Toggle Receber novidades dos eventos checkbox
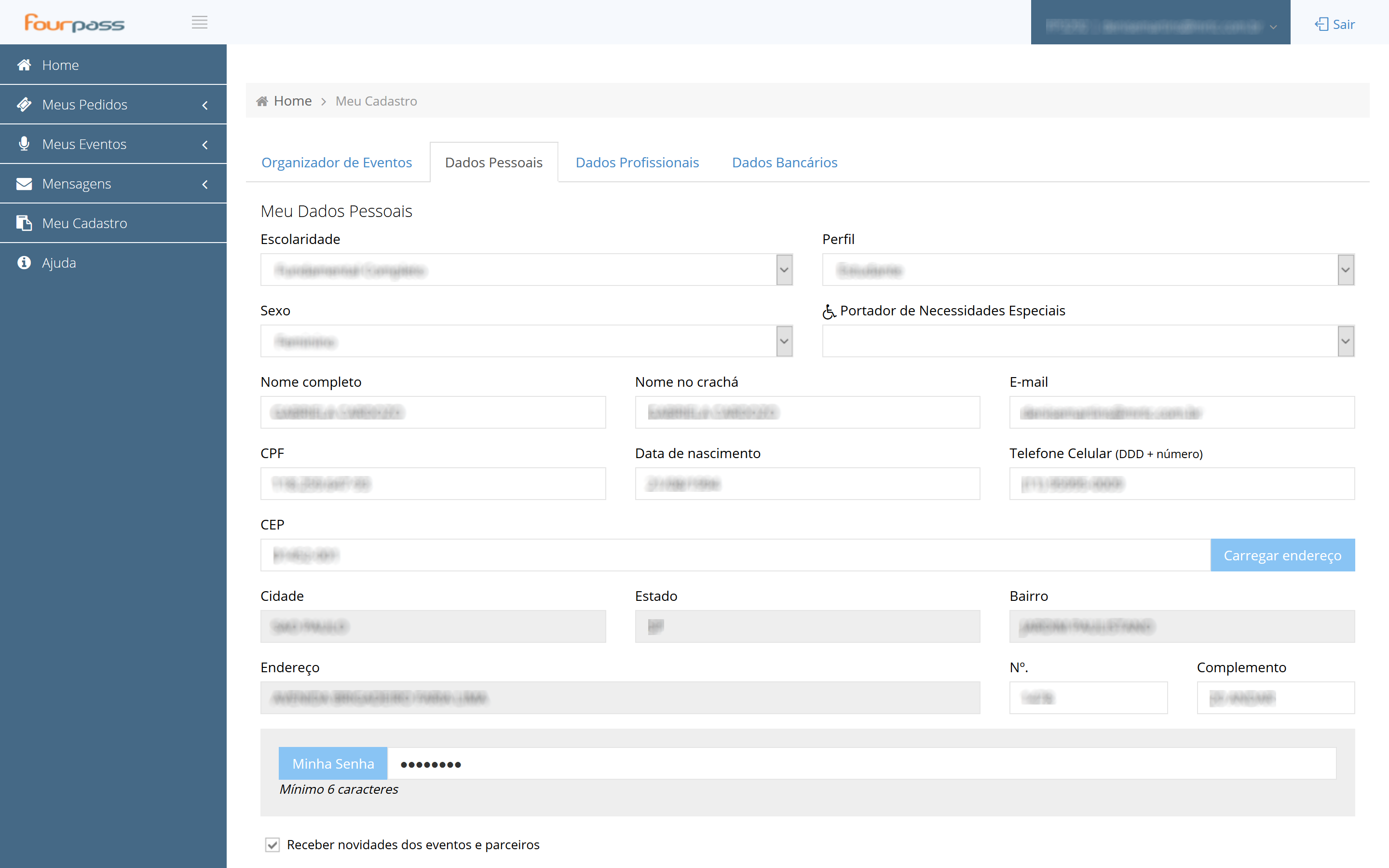Image resolution: width=1389 pixels, height=868 pixels. [272, 844]
